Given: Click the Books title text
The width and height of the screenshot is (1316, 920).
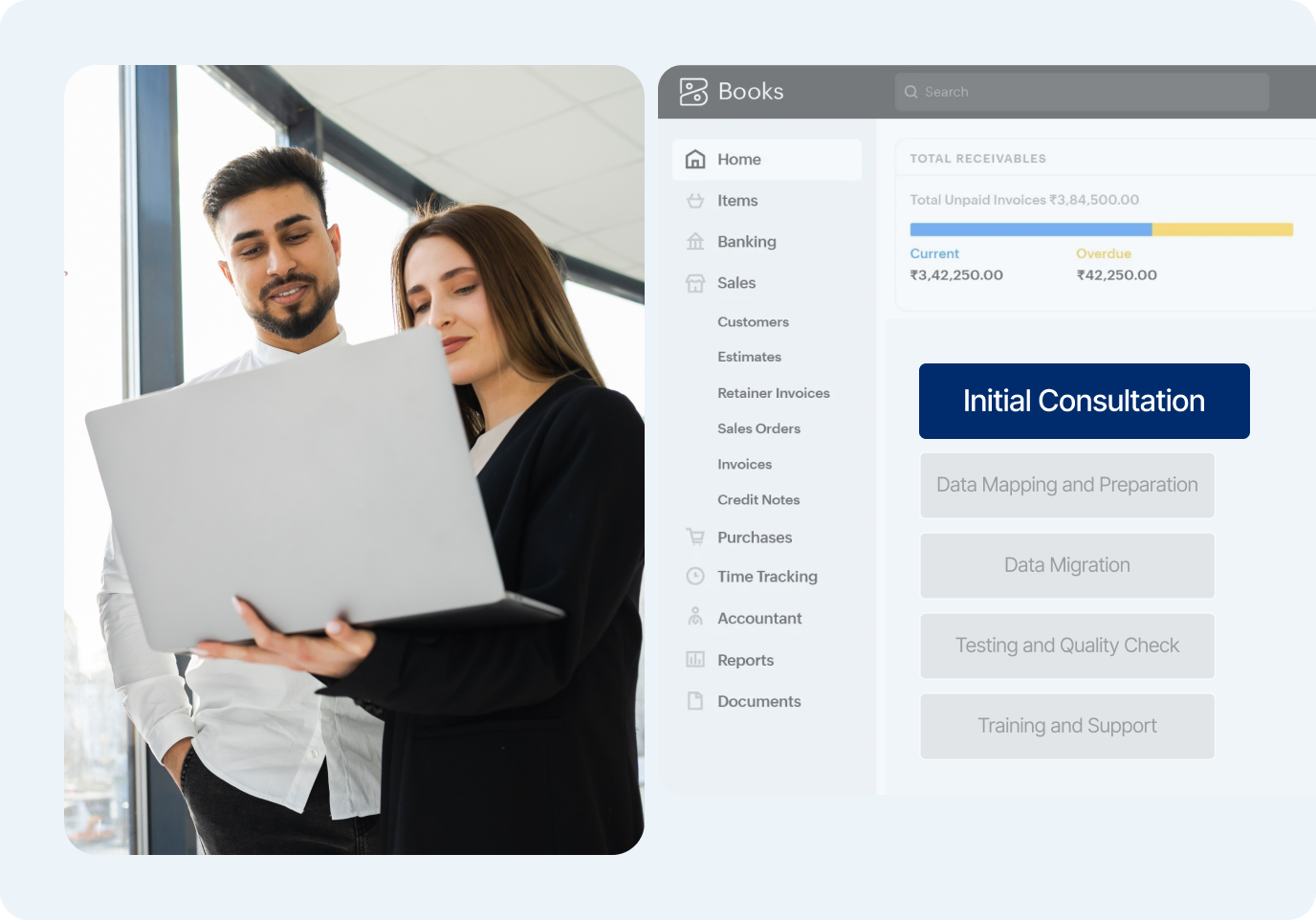Looking at the screenshot, I should (x=751, y=92).
